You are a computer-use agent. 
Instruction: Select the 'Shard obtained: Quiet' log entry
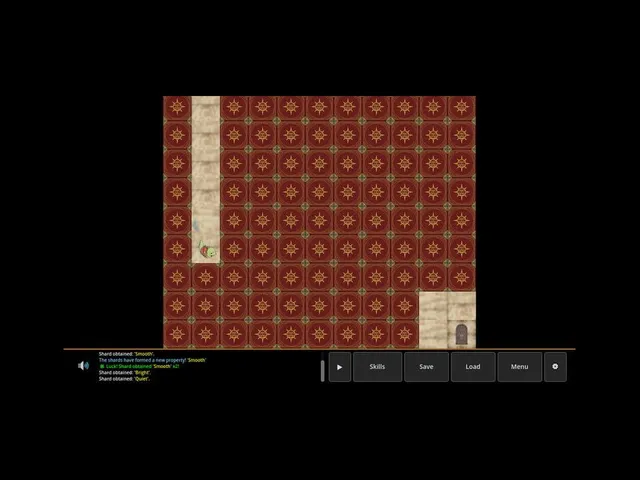click(124, 379)
